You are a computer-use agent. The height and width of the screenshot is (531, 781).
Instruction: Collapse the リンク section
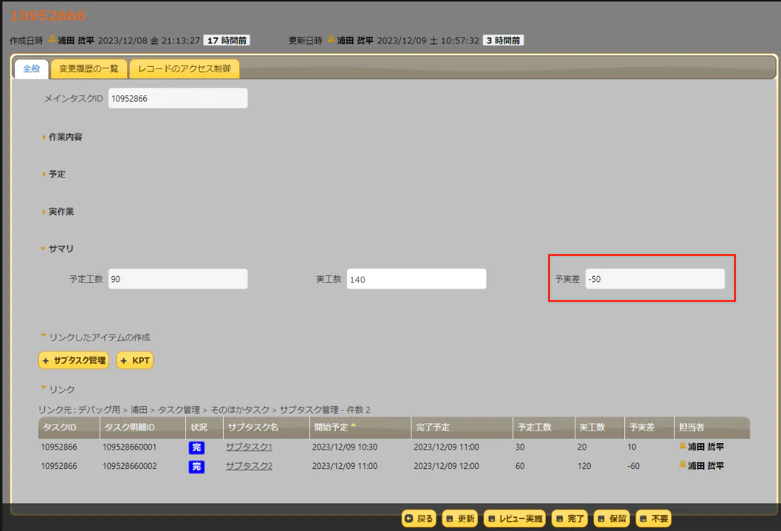58,389
